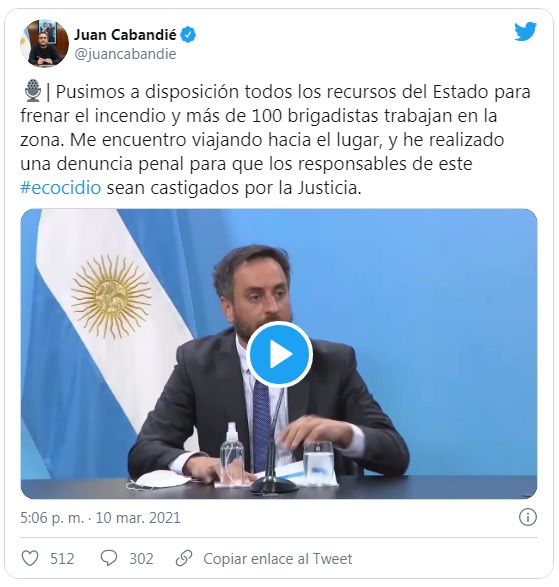
Task: Click the Twitter bird logo
Action: coord(525,32)
